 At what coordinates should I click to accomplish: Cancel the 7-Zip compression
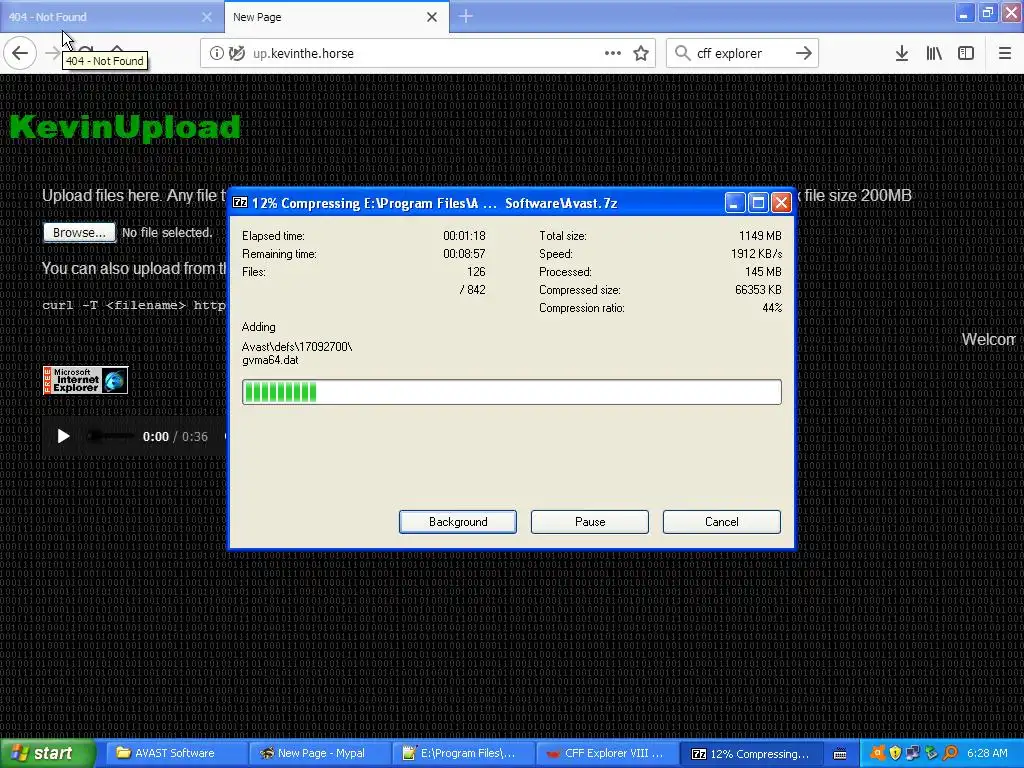(722, 522)
